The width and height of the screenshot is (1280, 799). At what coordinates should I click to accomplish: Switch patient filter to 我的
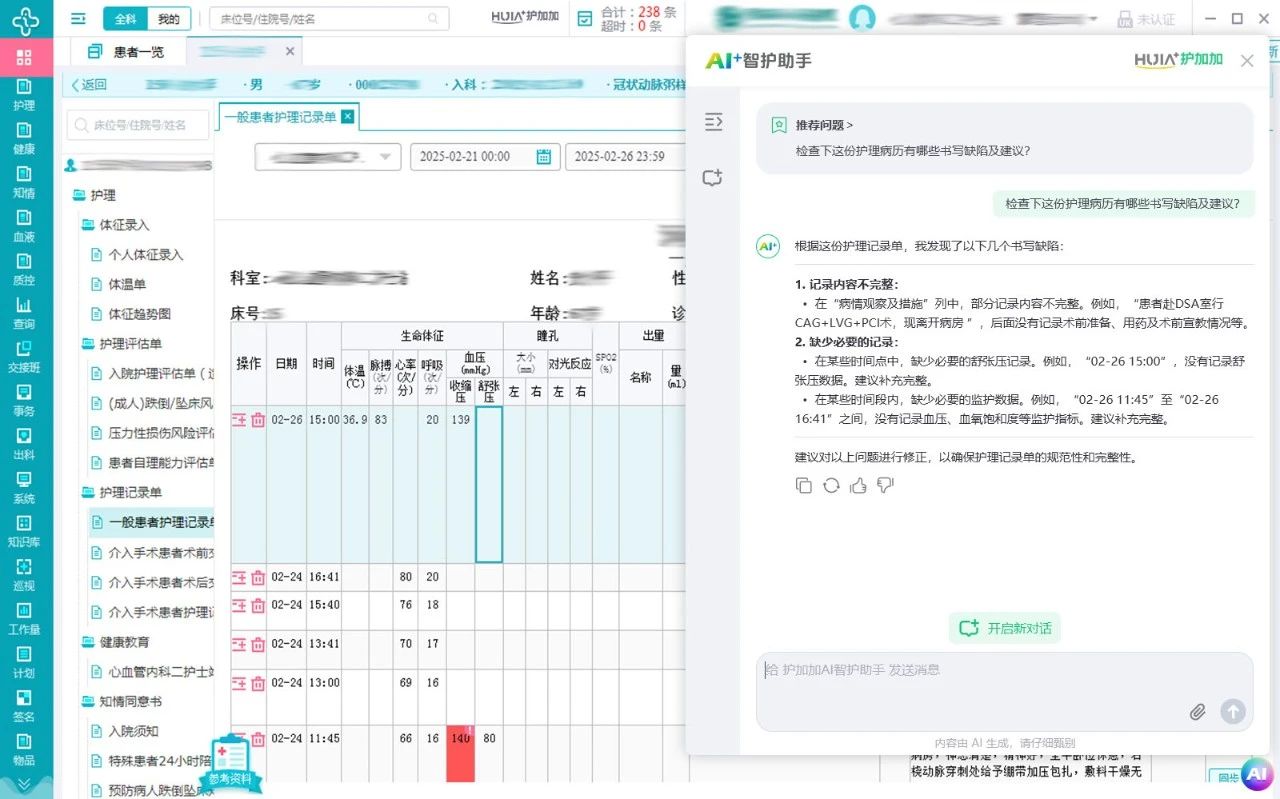point(169,19)
